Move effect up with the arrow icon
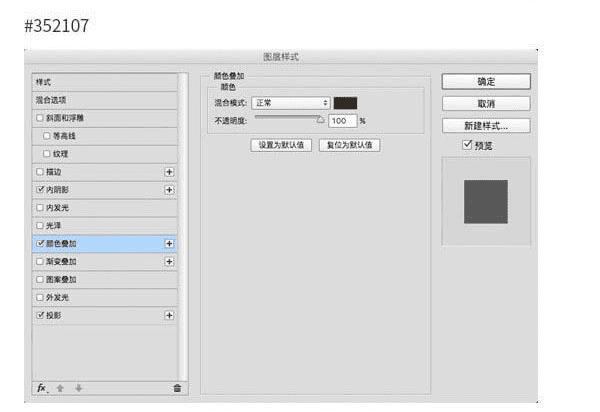600x412 pixels. [x=60, y=388]
